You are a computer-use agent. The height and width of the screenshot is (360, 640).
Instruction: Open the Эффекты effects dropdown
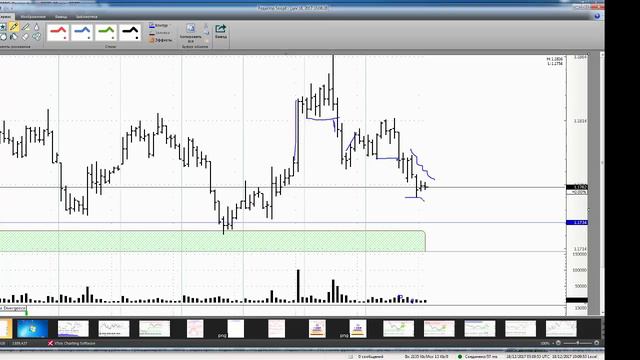coord(161,40)
